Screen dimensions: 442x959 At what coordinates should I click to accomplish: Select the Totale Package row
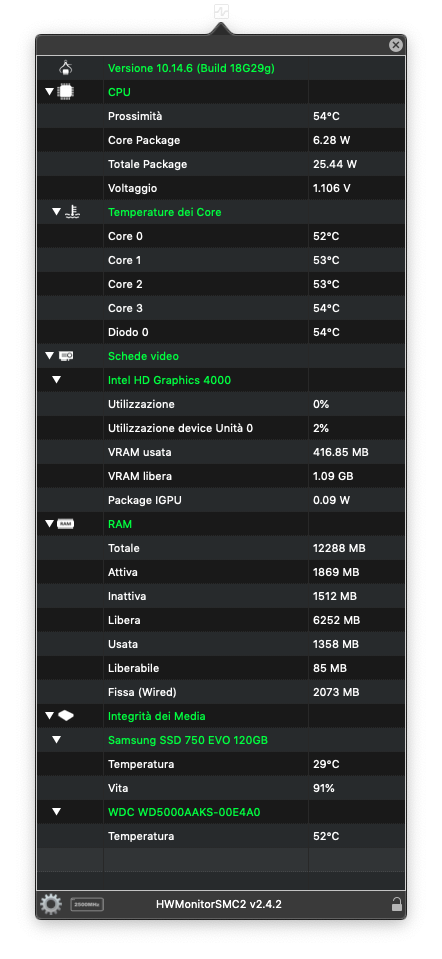[221, 164]
